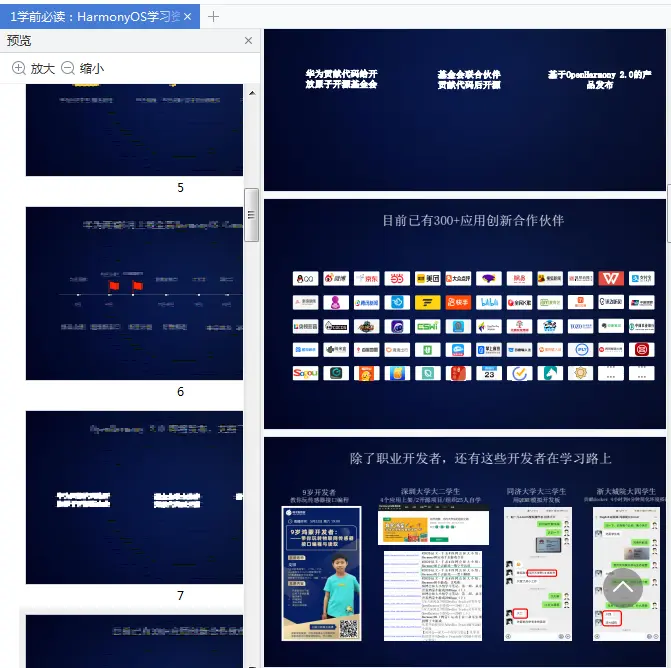Screen dimensions: 671x668
Task: Click the 浙大城院大四学生 caption
Action: coord(626,492)
